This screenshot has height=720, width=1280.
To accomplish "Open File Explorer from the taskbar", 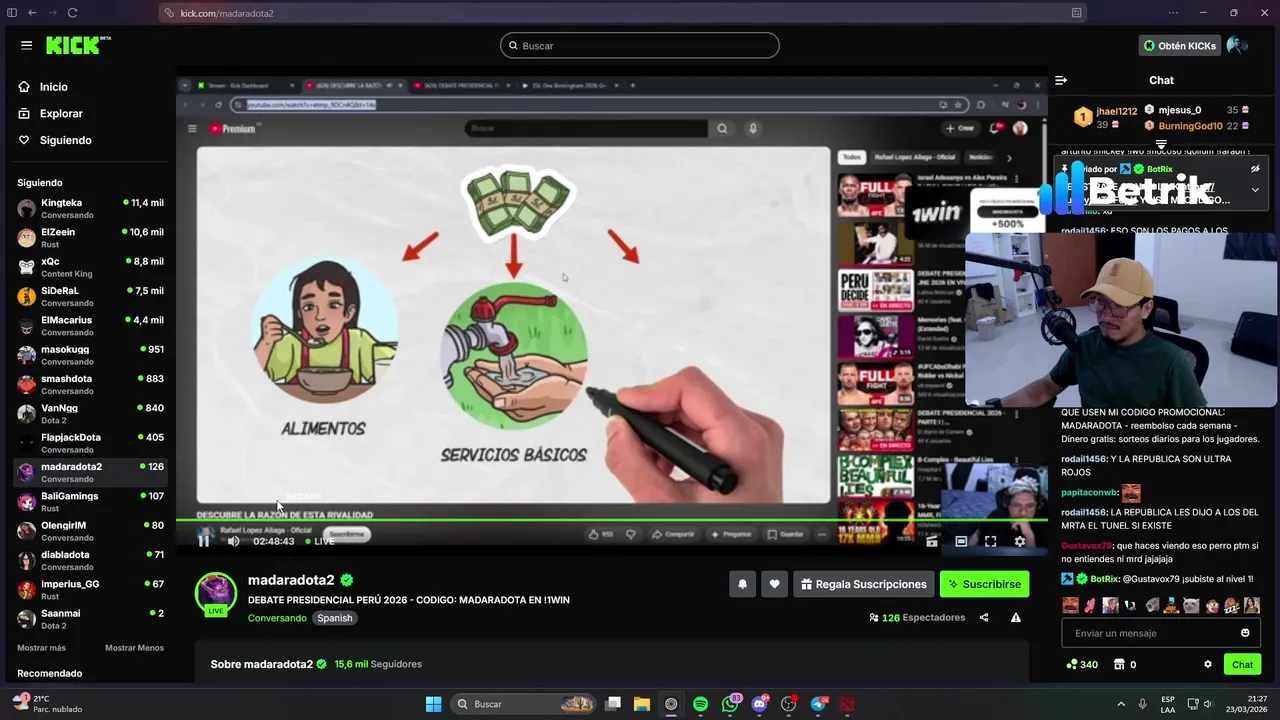I will (641, 704).
